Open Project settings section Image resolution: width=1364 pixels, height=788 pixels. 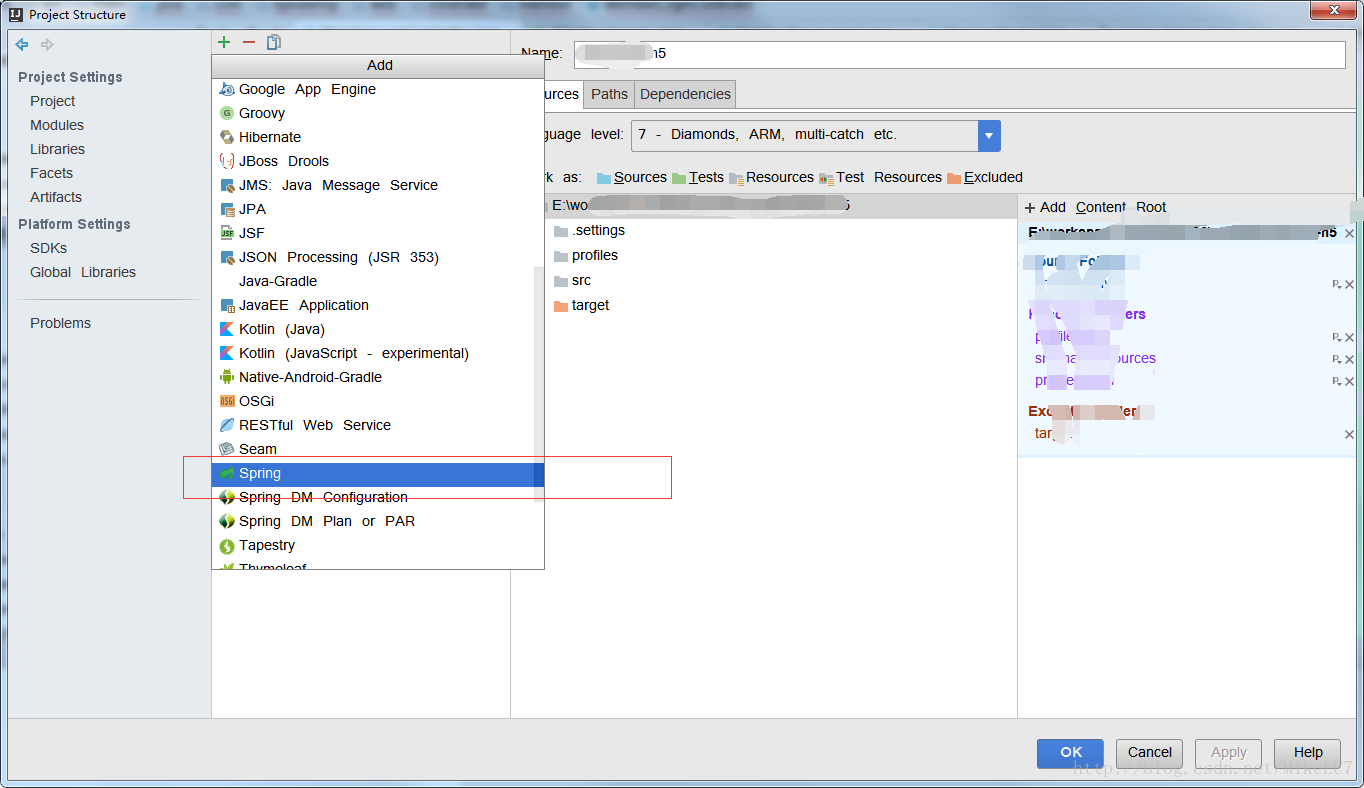tap(52, 101)
